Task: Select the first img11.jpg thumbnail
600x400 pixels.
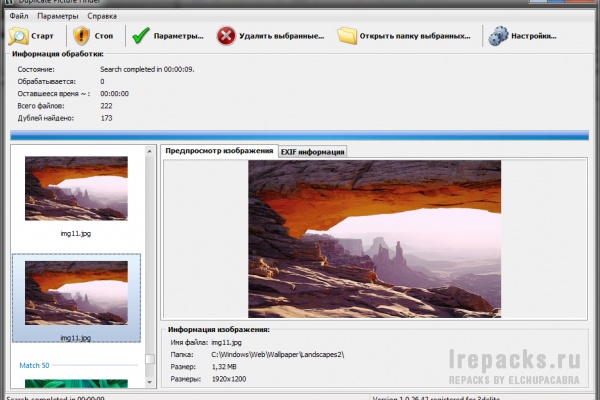Action: coord(77,188)
